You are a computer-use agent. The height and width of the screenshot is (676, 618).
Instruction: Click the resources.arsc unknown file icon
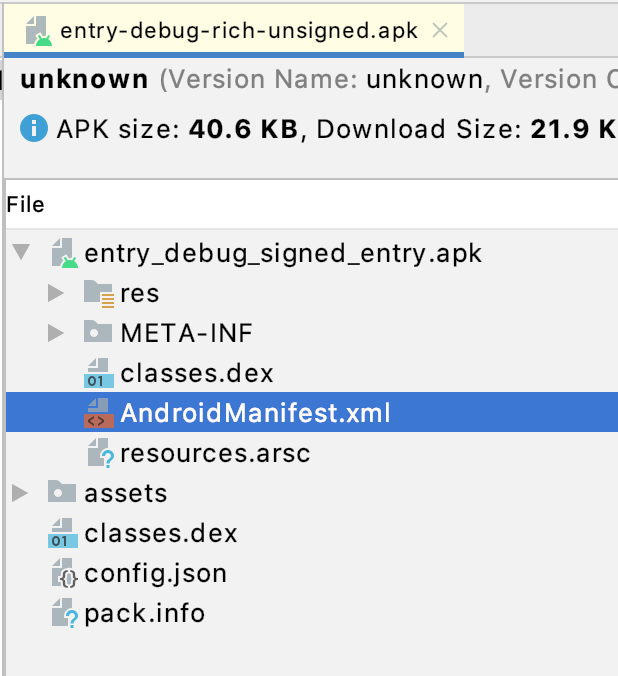101,453
